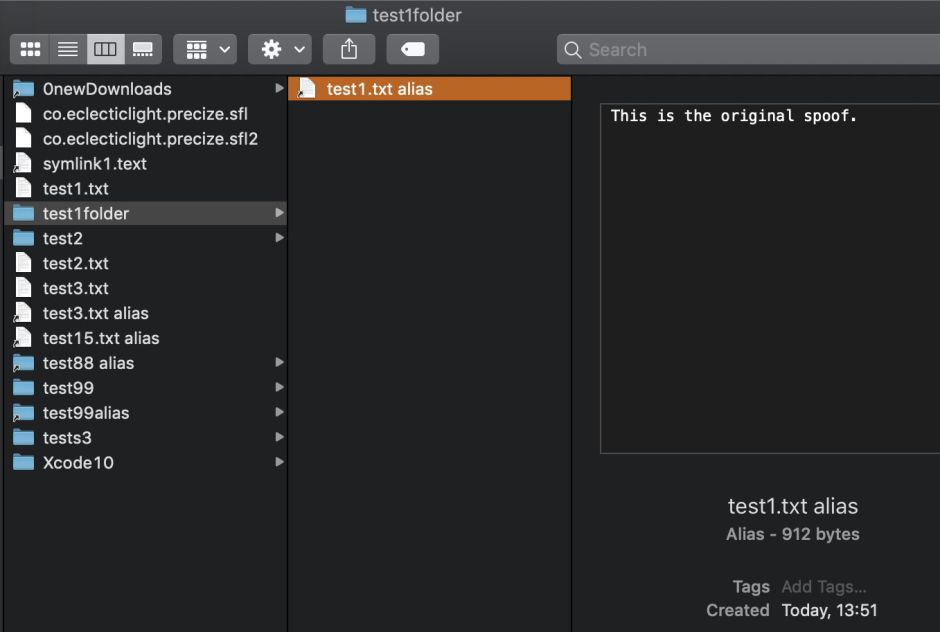The width and height of the screenshot is (940, 632).
Task: Switch to gallery view button
Action: 142,49
